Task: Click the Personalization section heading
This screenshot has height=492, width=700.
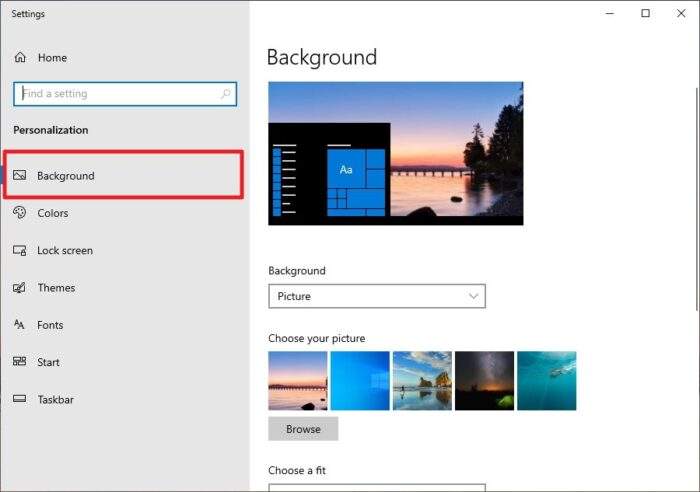Action: 50,130
